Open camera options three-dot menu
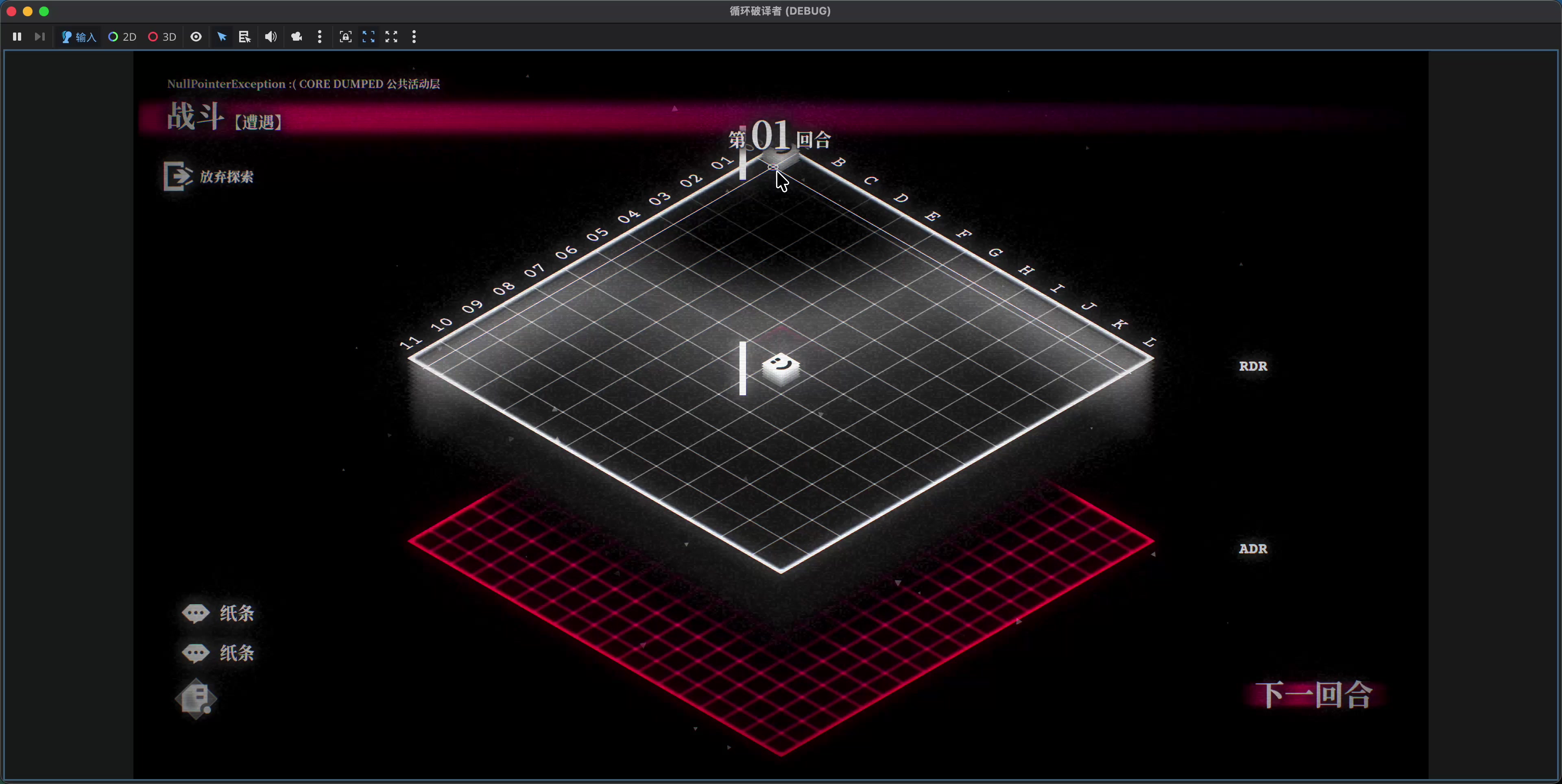1562x784 pixels. point(320,37)
